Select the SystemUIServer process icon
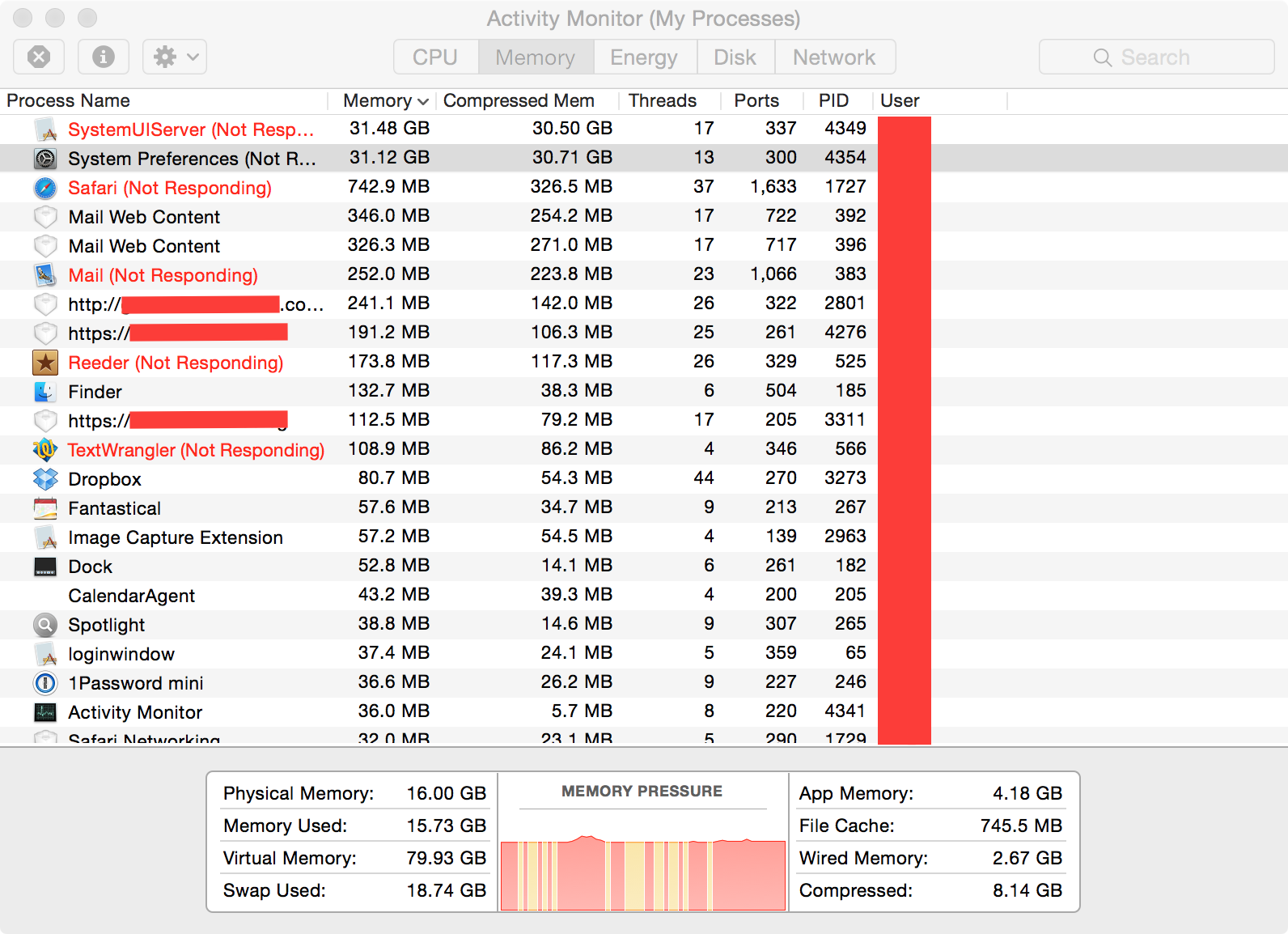This screenshot has height=934, width=1288. tap(45, 129)
